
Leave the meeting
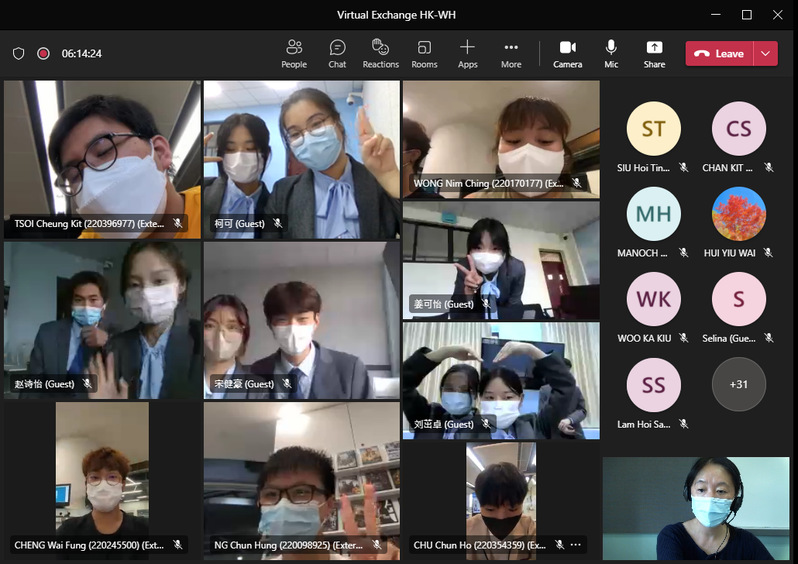pyautogui.click(x=719, y=54)
